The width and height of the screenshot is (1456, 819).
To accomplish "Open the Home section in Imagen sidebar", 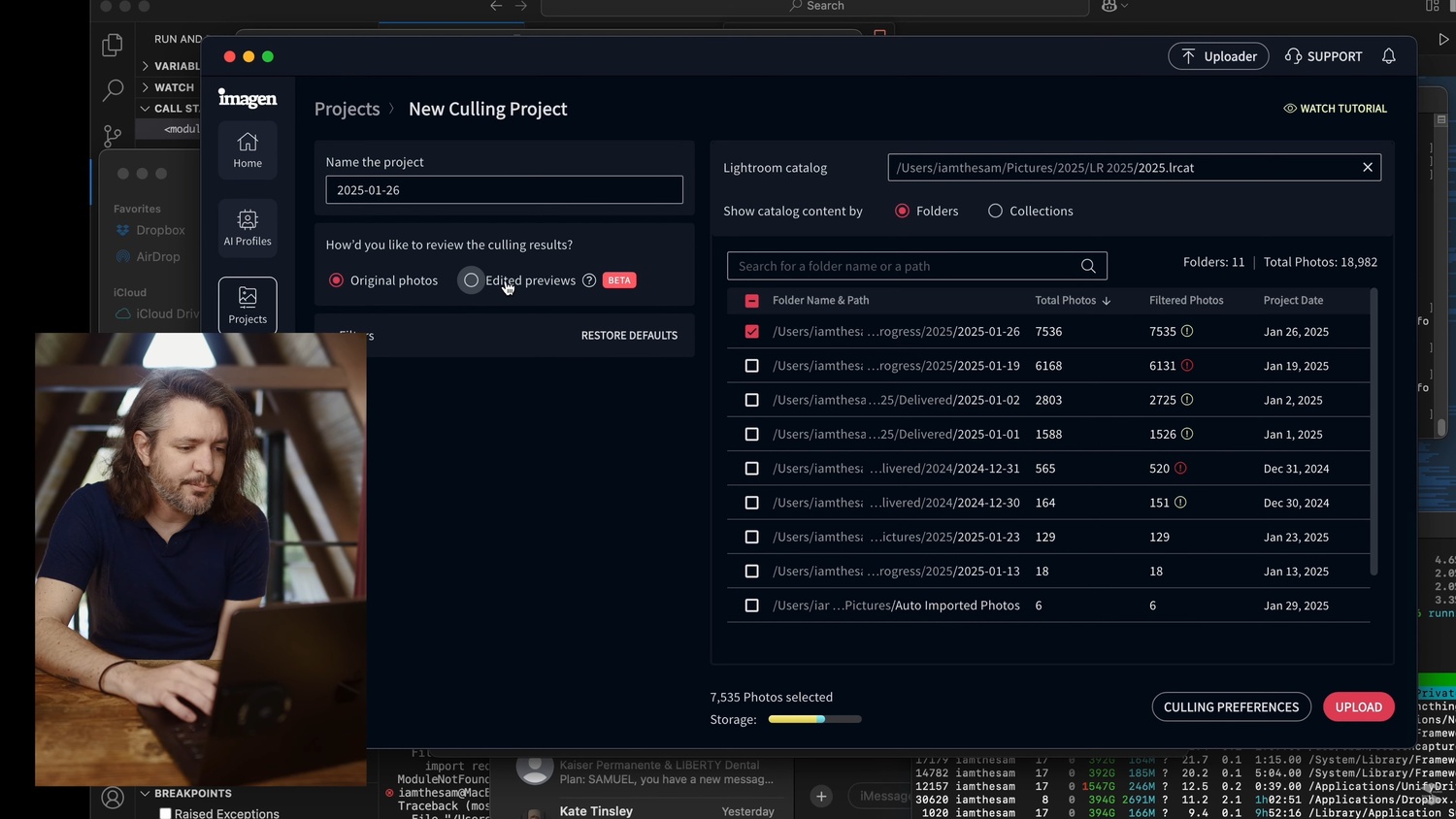I will tap(248, 150).
